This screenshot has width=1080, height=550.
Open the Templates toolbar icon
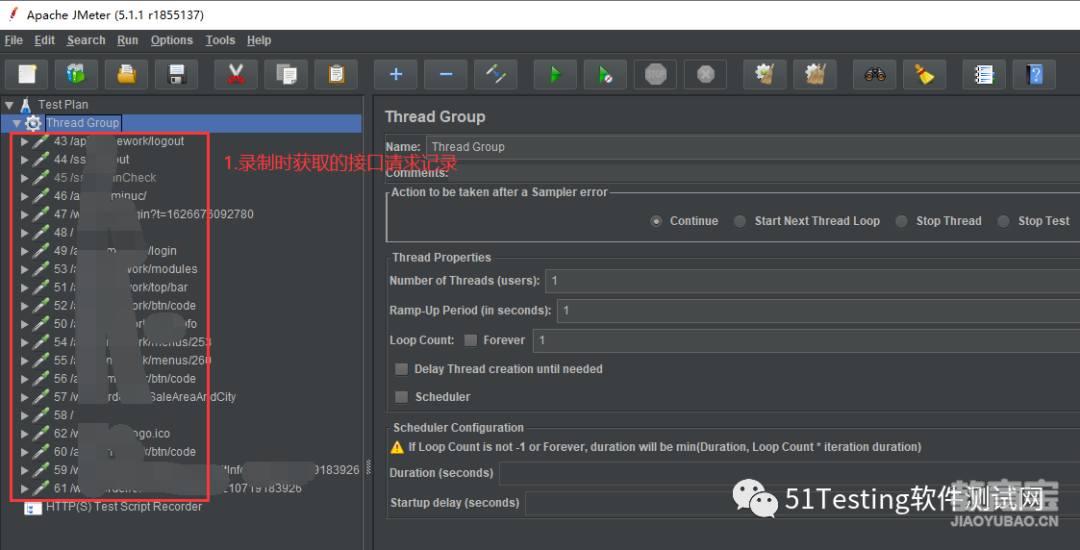pos(76,74)
